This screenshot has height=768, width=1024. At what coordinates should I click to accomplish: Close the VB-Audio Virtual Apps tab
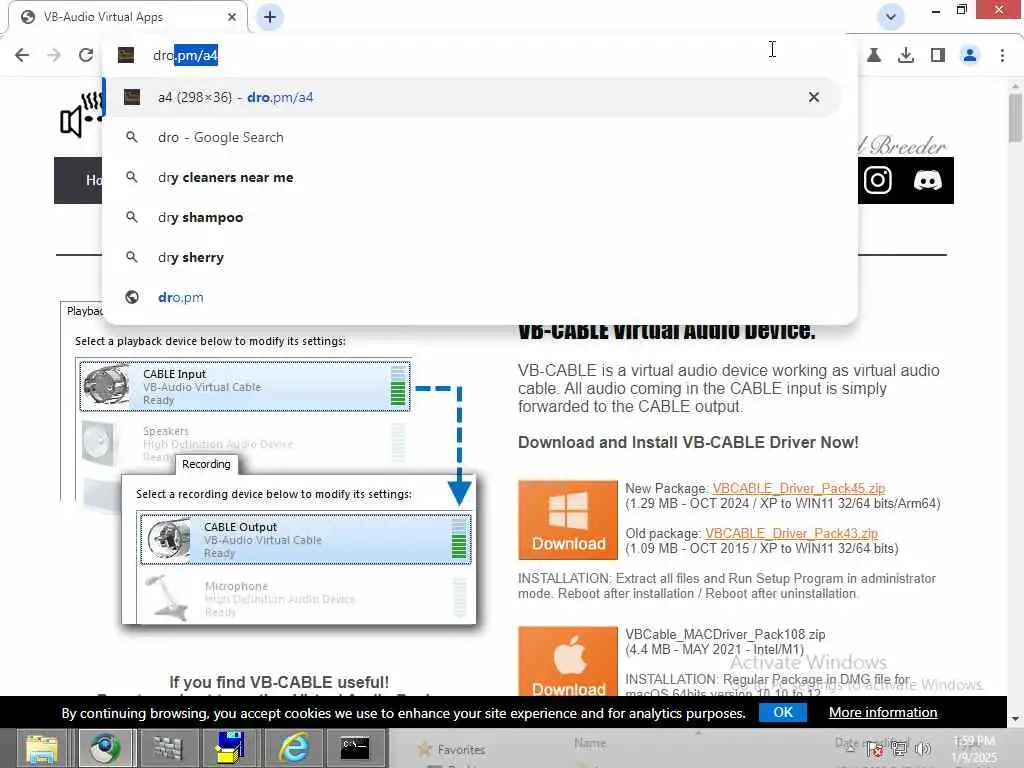(x=232, y=17)
